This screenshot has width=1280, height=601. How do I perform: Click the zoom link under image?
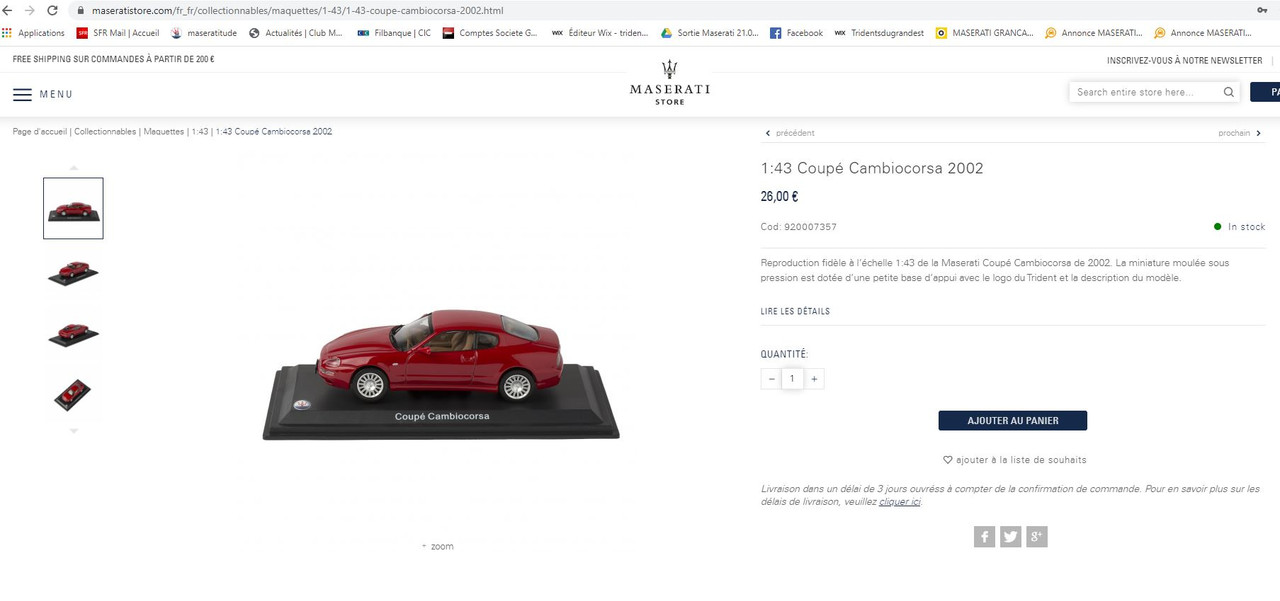(x=438, y=546)
